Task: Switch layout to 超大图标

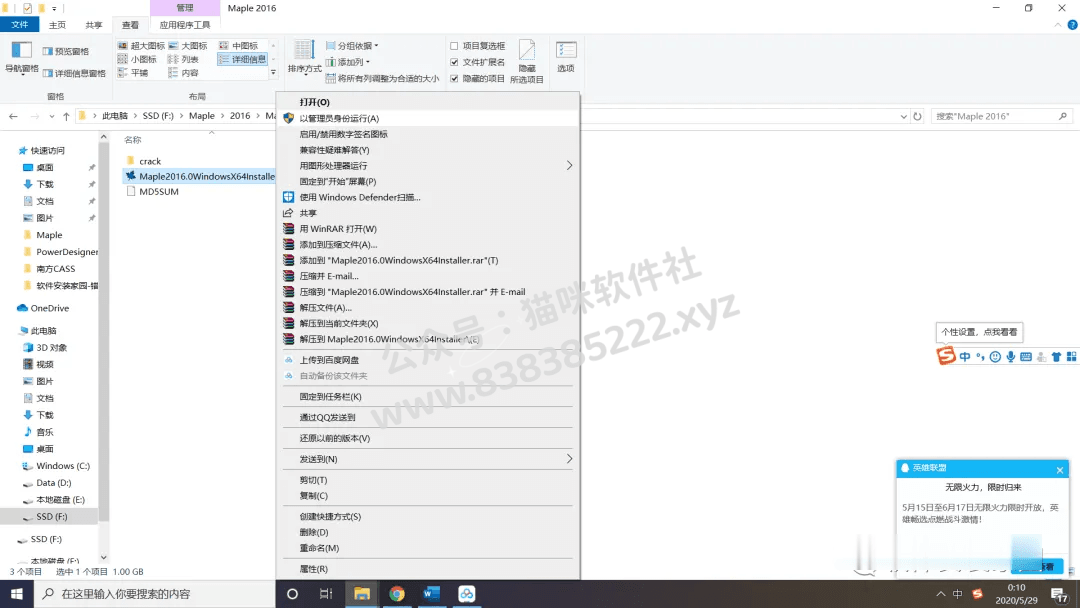Action: pyautogui.click(x=141, y=45)
